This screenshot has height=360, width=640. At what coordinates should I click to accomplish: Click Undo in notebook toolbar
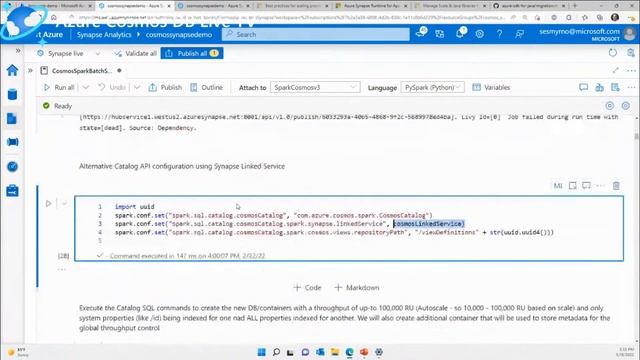[112, 87]
